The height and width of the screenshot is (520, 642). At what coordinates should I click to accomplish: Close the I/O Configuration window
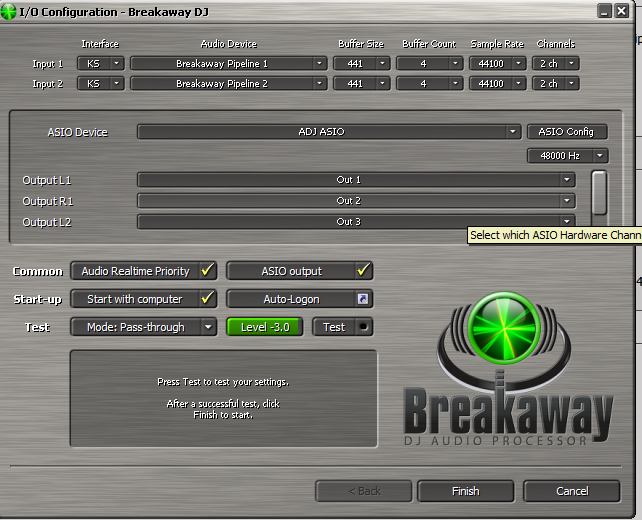(x=622, y=11)
